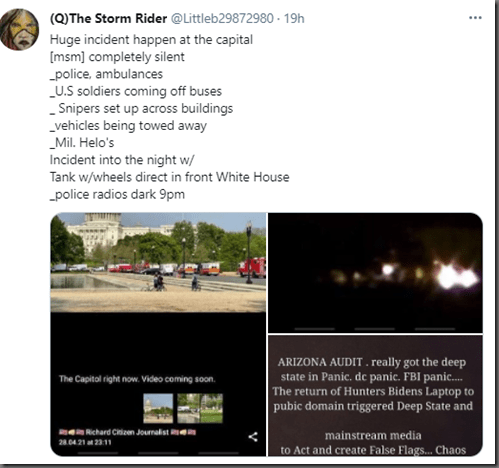
Task: Open the tweet's three-dot more options menu
Action: pos(475,18)
